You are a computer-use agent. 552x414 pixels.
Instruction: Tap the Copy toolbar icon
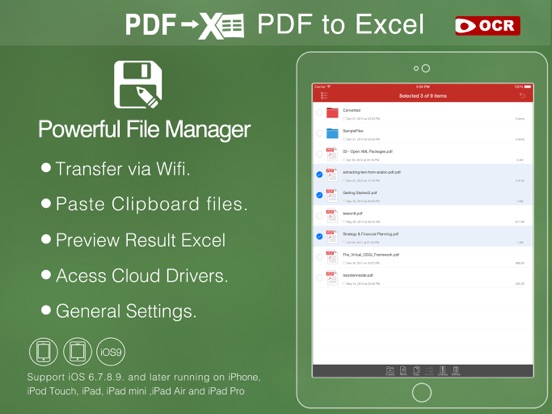pos(416,371)
